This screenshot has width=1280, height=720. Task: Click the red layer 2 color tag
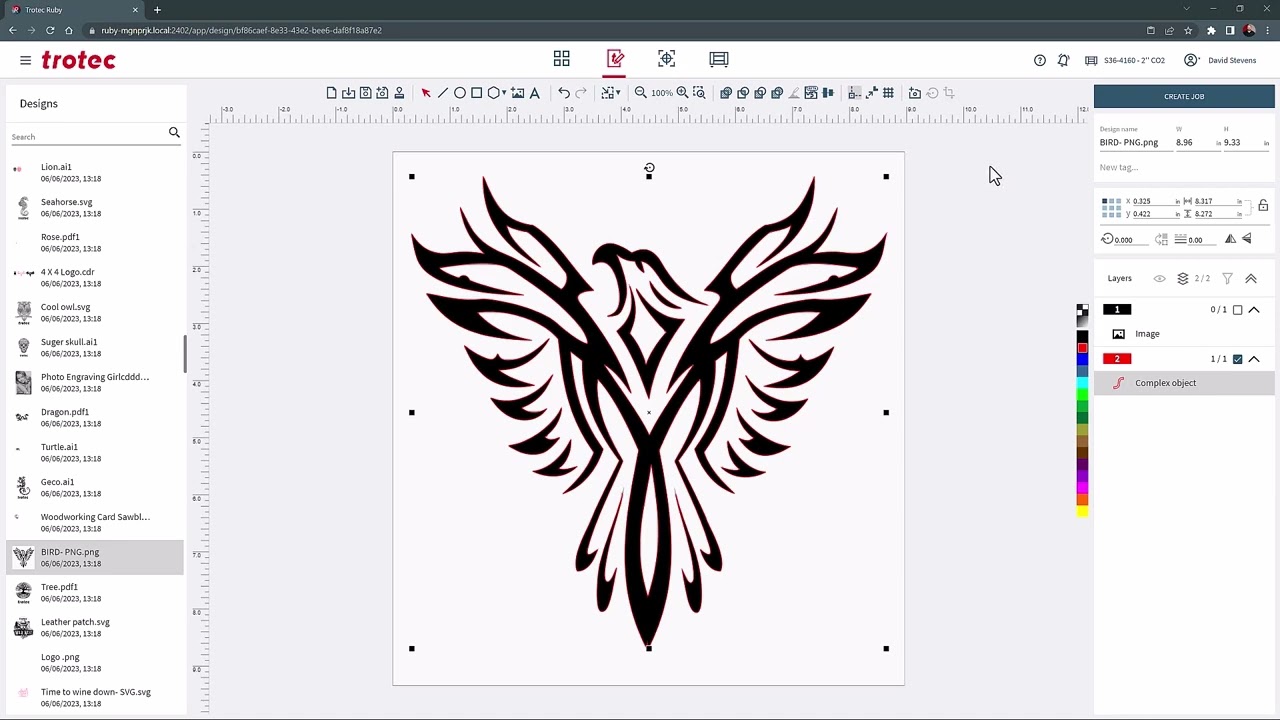point(1117,359)
